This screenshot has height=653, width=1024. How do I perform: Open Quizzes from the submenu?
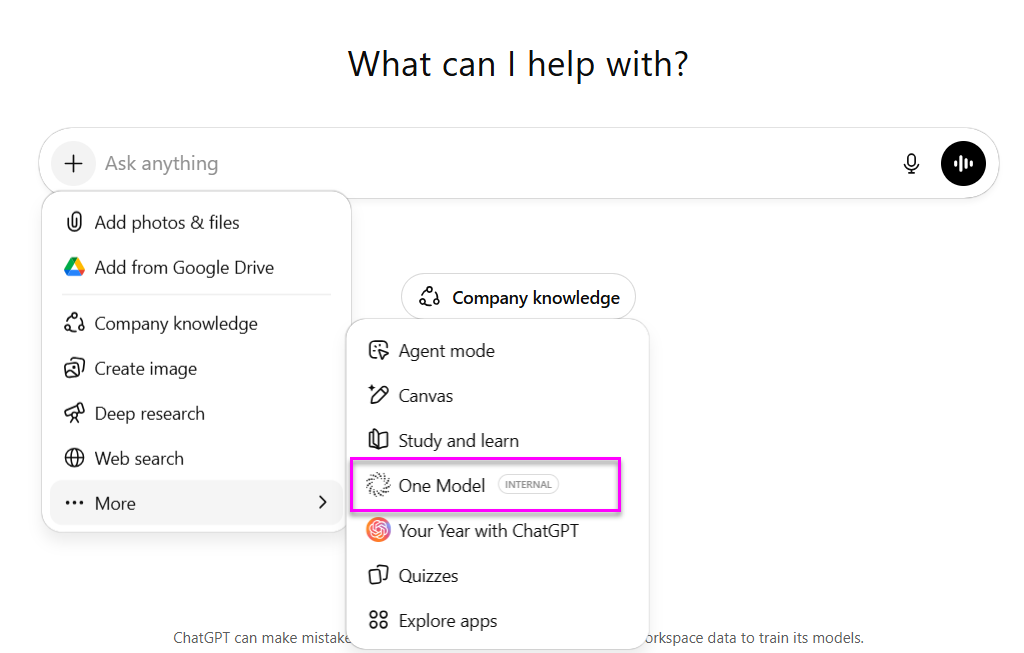[x=428, y=576]
